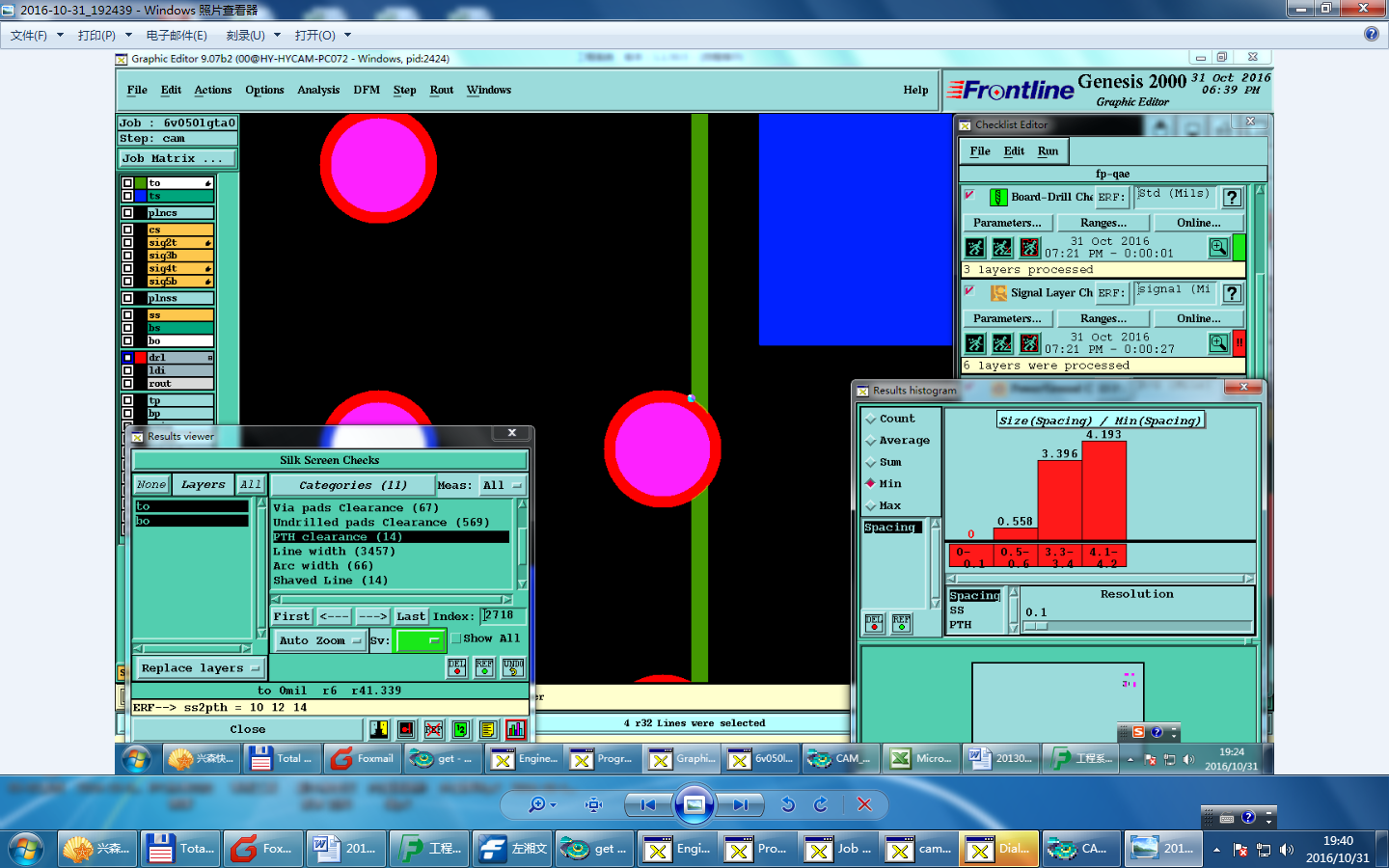1389x868 pixels.
Task: Click Ranges button for Board-Drill check
Action: pyautogui.click(x=1103, y=223)
